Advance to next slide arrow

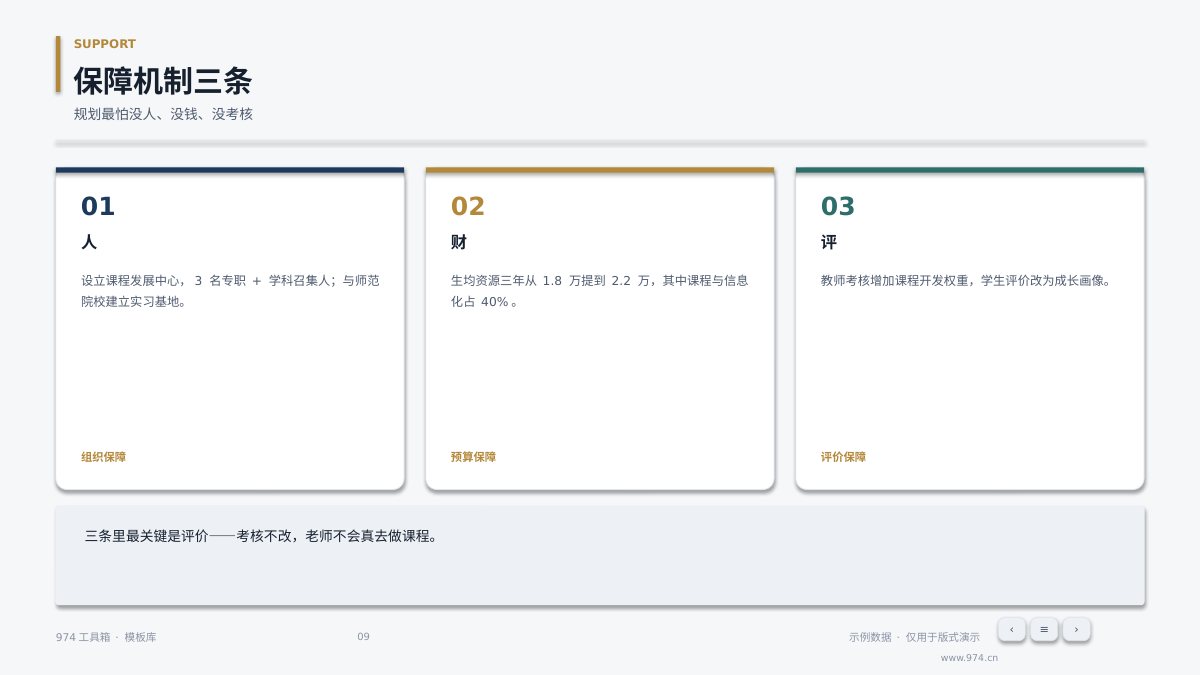point(1076,629)
